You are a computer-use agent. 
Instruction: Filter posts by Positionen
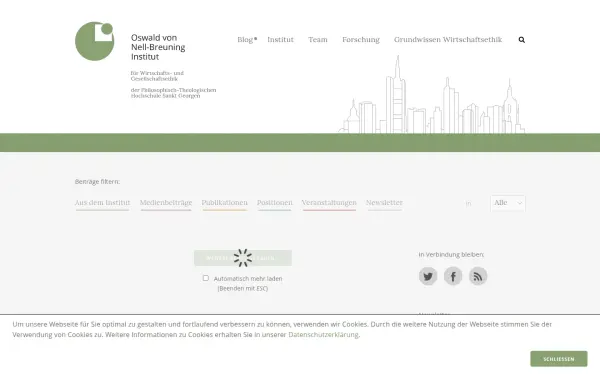click(275, 203)
